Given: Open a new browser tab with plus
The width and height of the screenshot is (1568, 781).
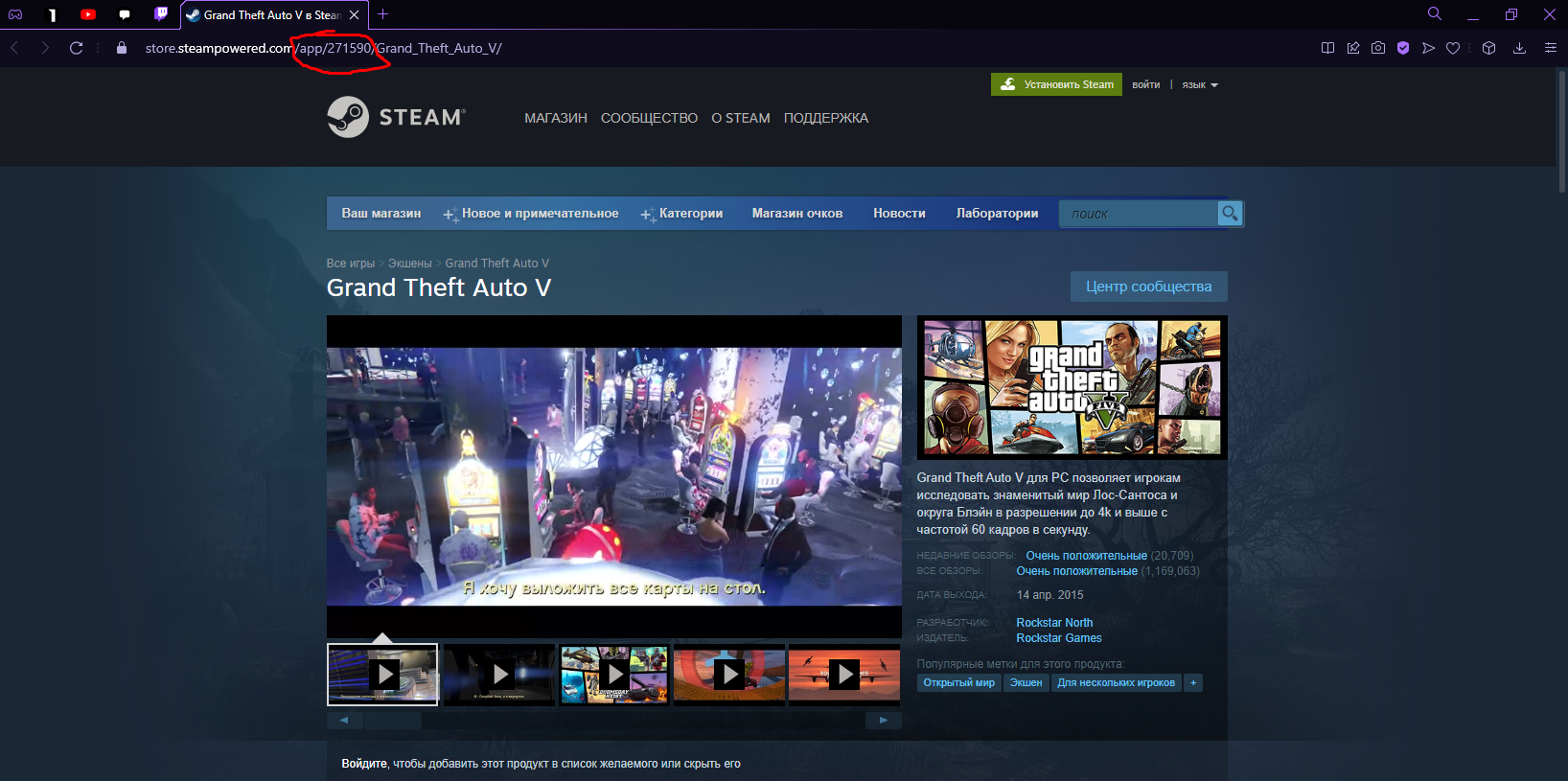Looking at the screenshot, I should click(x=383, y=14).
